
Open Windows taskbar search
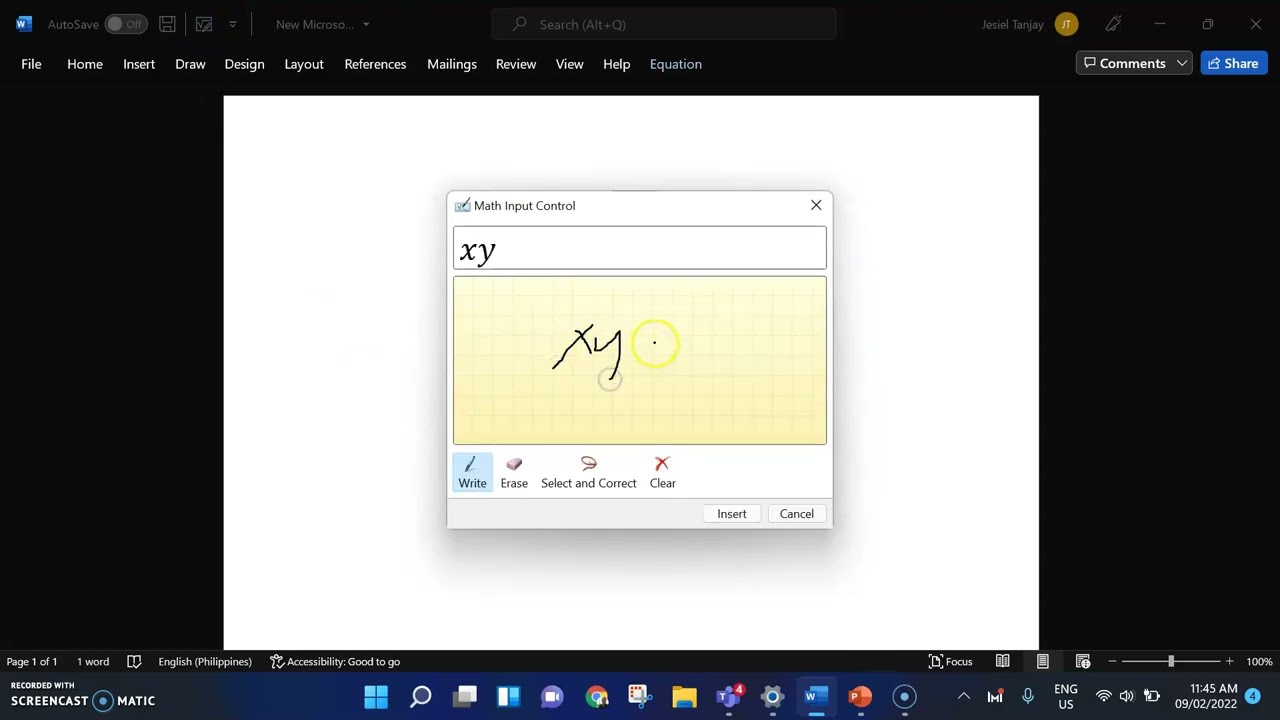420,697
